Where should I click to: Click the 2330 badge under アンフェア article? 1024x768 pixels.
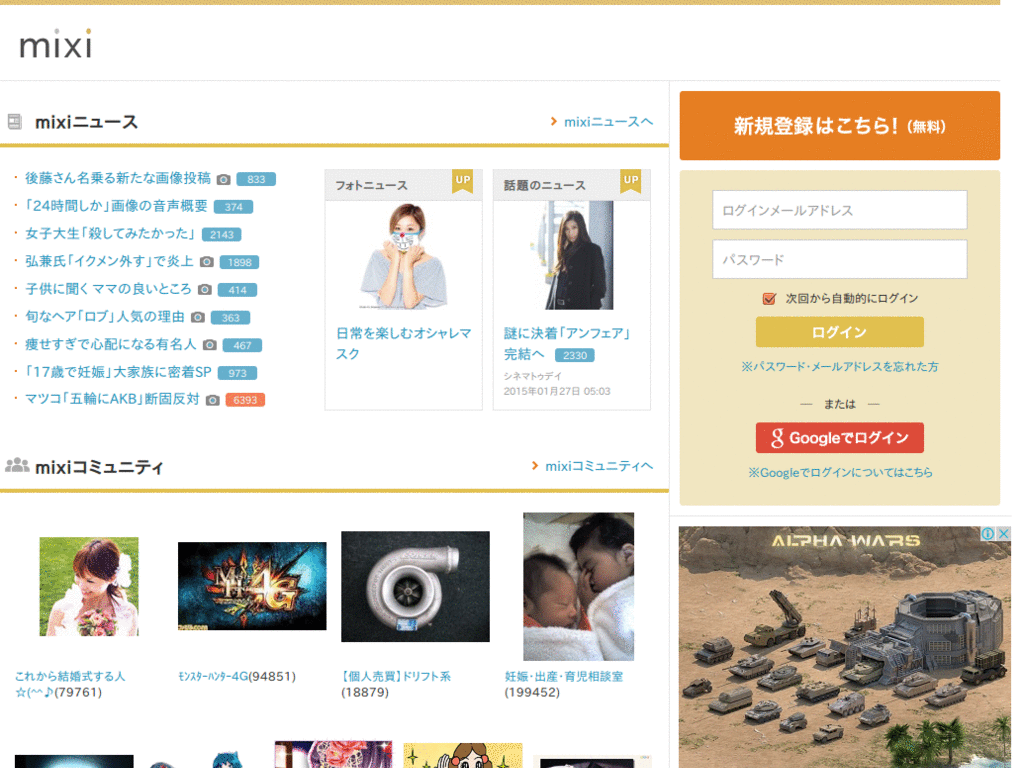point(575,355)
